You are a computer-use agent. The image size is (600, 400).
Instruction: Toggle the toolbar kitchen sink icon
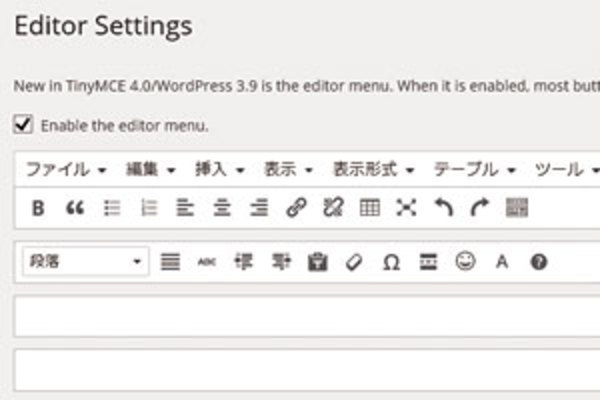pyautogui.click(x=517, y=207)
